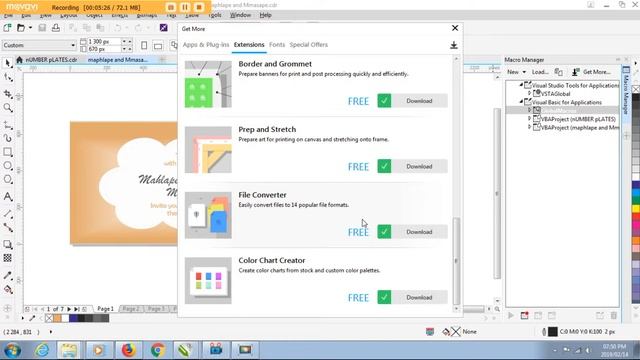Select the Parallel dimension tool

(8, 213)
